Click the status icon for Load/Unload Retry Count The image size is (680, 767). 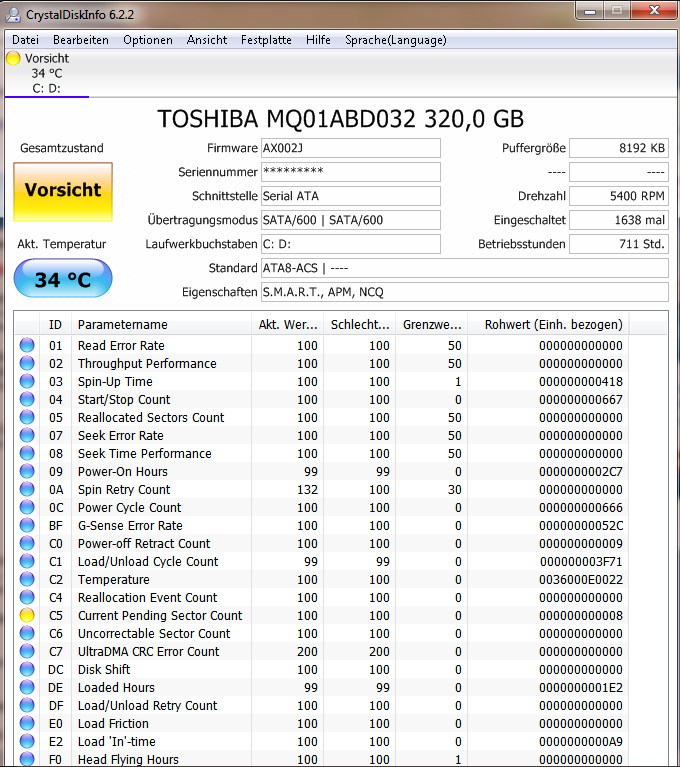(x=27, y=705)
